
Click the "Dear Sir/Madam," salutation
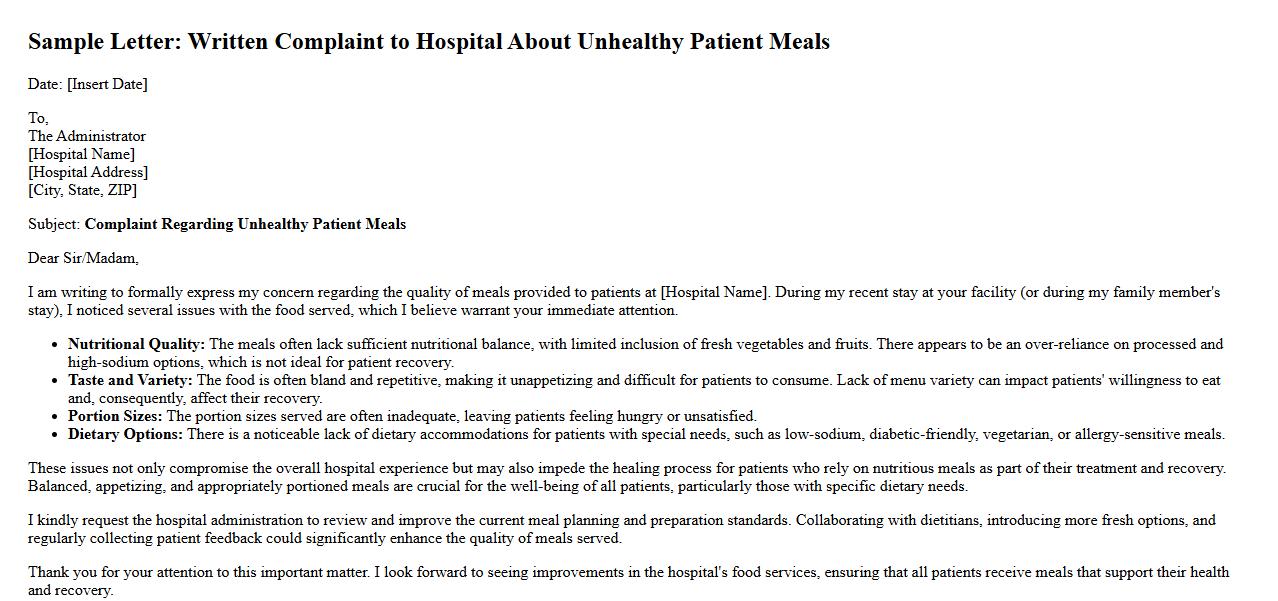pos(83,258)
